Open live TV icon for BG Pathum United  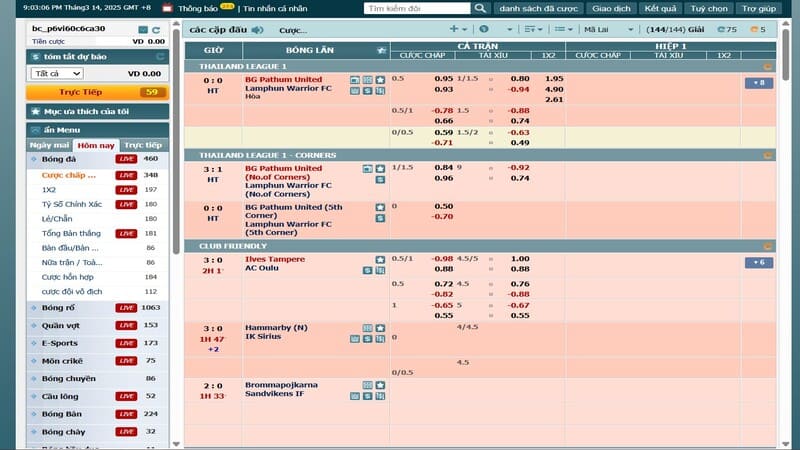(x=355, y=80)
